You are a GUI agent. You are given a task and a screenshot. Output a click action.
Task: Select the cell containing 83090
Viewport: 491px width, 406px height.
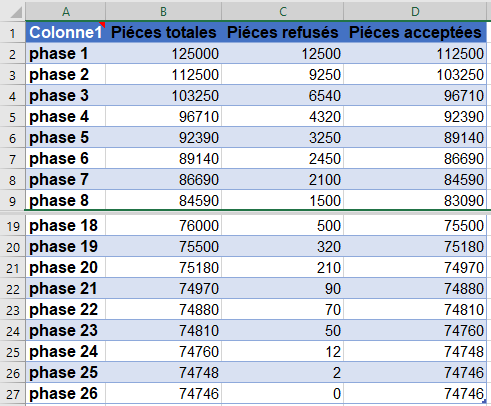415,200
